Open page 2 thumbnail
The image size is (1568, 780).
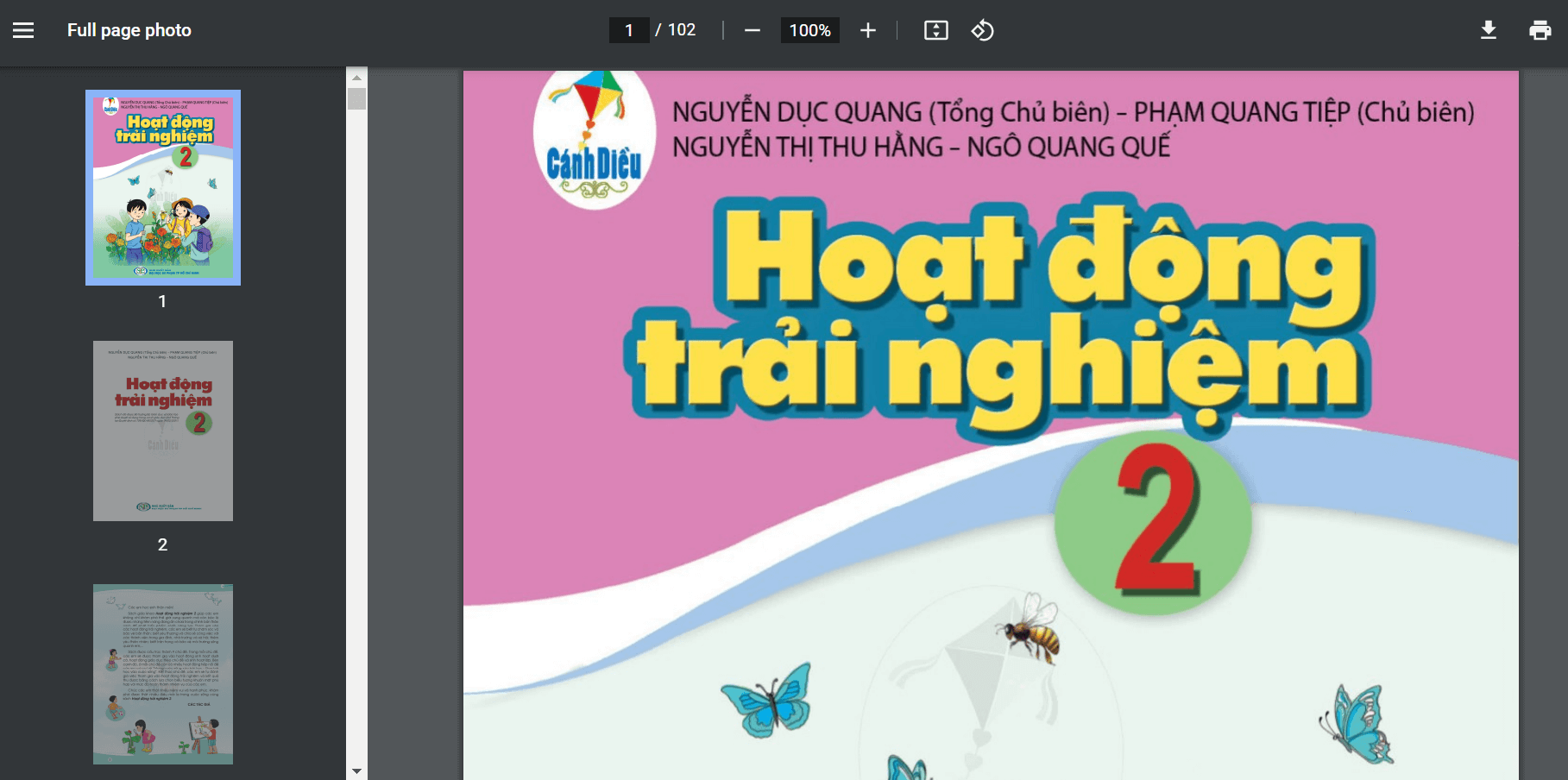pos(163,431)
